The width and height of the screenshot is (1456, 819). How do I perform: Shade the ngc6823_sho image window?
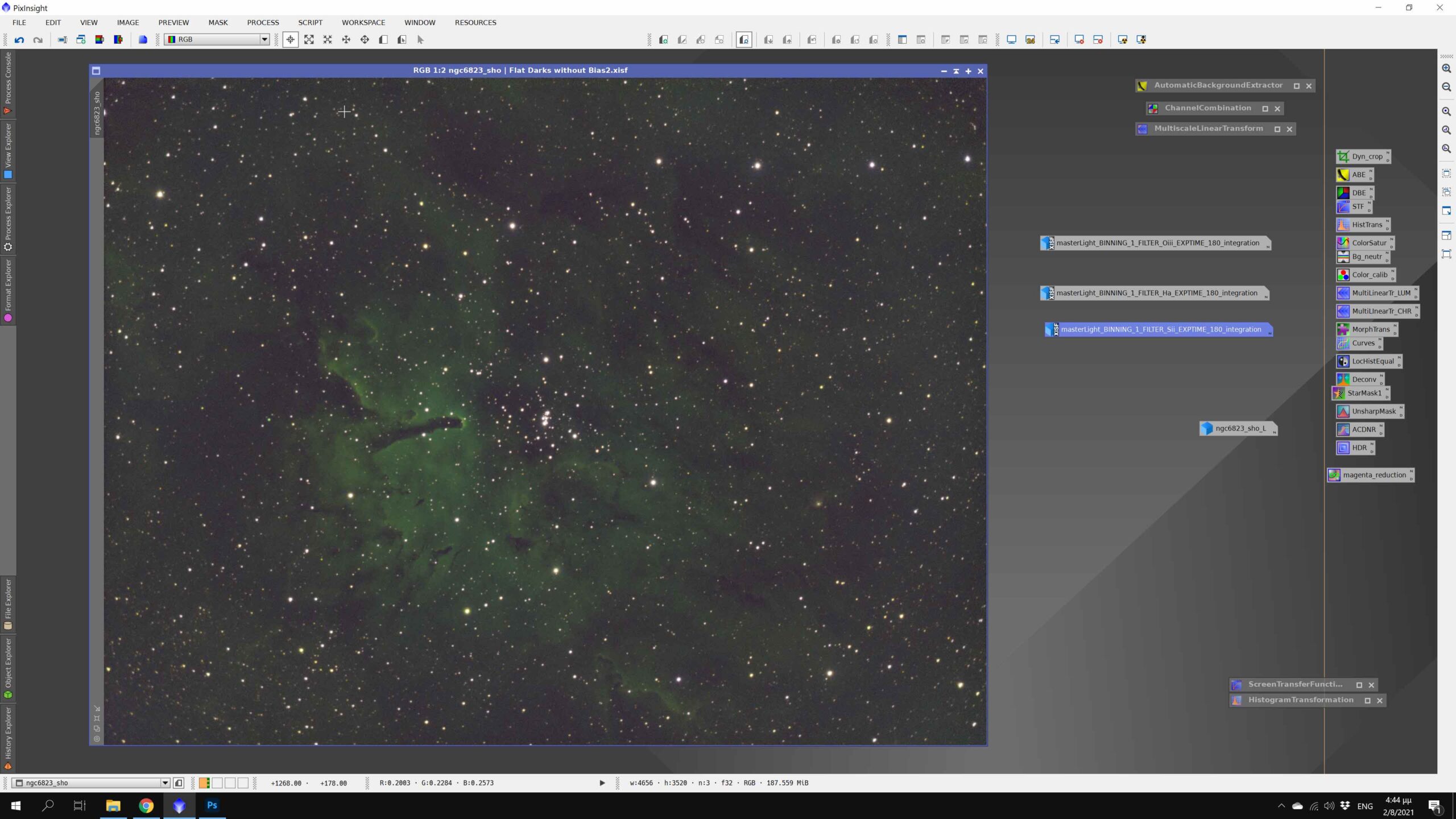tap(956, 71)
